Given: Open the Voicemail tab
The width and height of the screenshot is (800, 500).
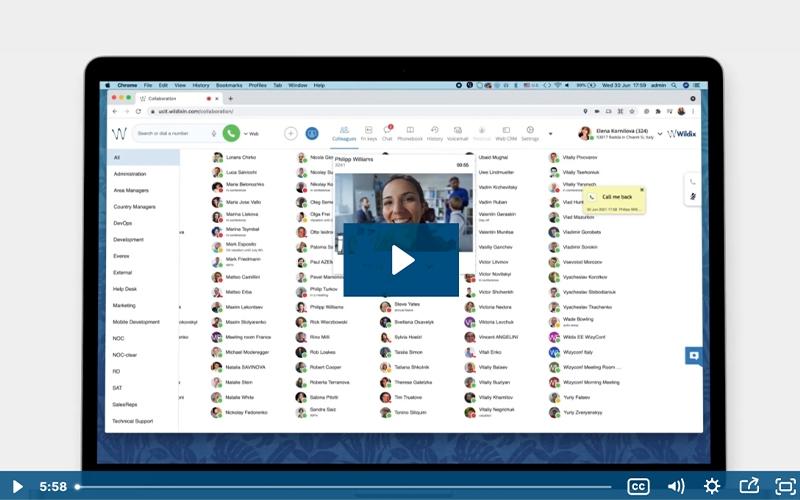Looking at the screenshot, I should (x=458, y=134).
